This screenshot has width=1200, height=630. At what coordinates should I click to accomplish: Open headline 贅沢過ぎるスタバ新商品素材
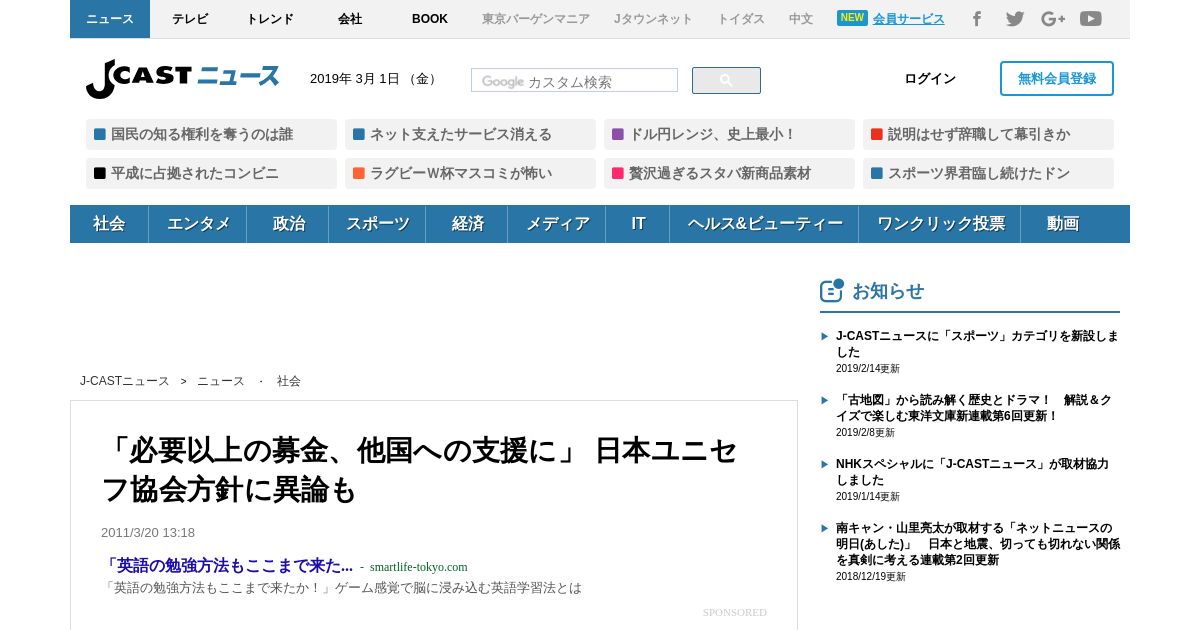click(x=729, y=173)
